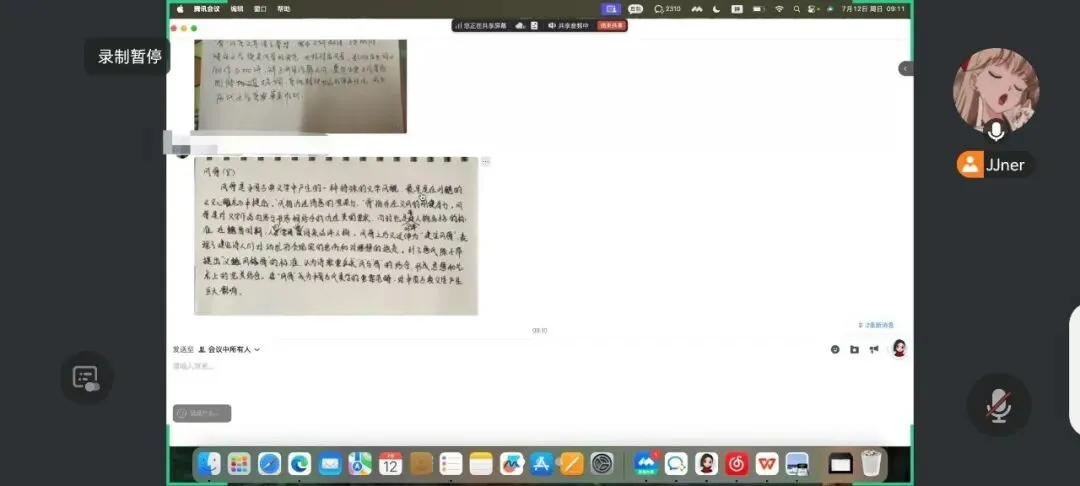Expand the collapsed side panel arrow
This screenshot has height=486, width=1080.
[x=905, y=68]
